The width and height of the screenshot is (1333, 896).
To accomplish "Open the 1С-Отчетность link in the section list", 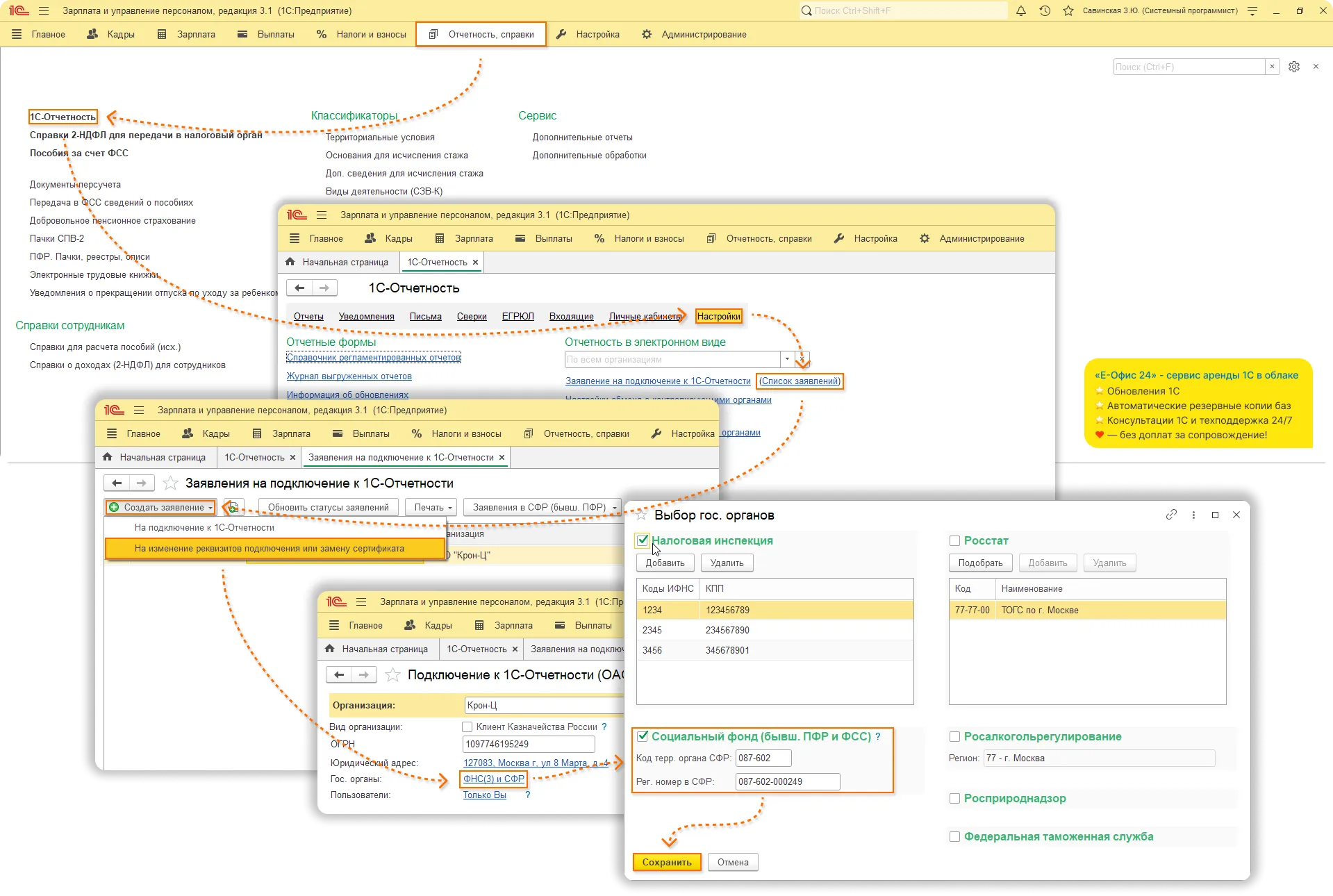I will (x=63, y=117).
